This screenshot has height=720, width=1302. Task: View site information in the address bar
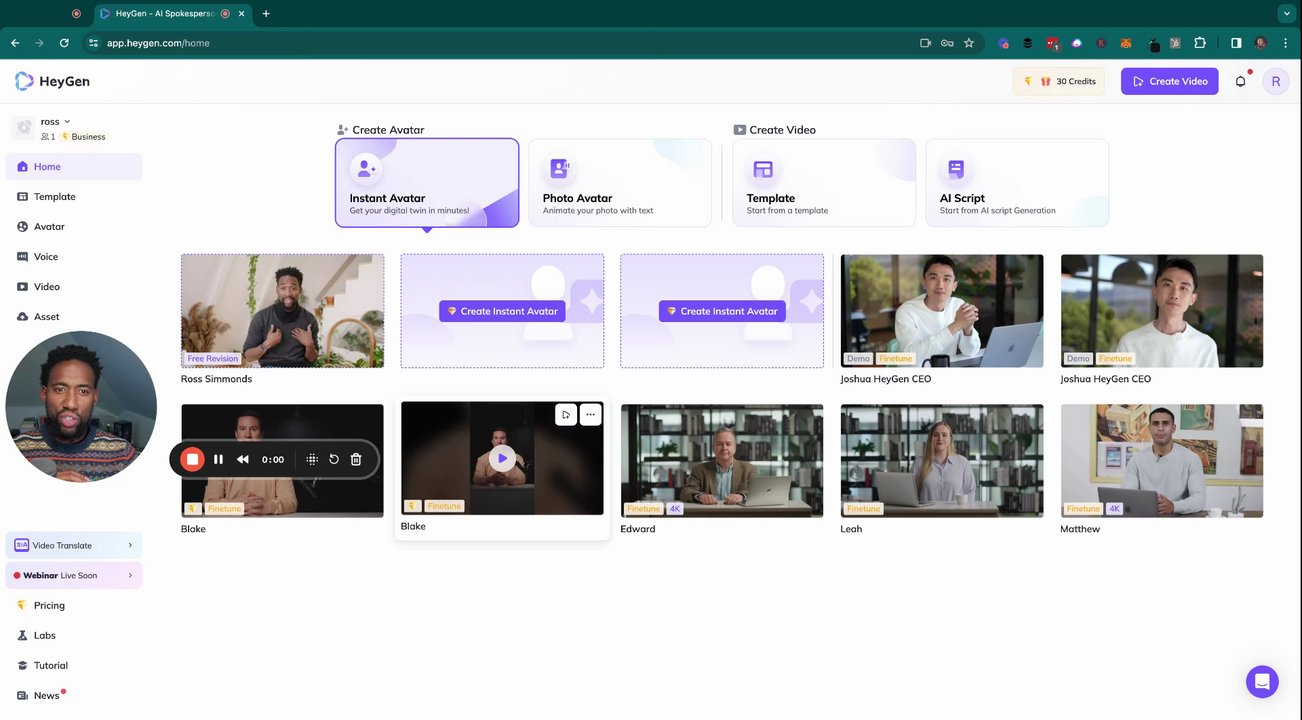click(x=93, y=43)
